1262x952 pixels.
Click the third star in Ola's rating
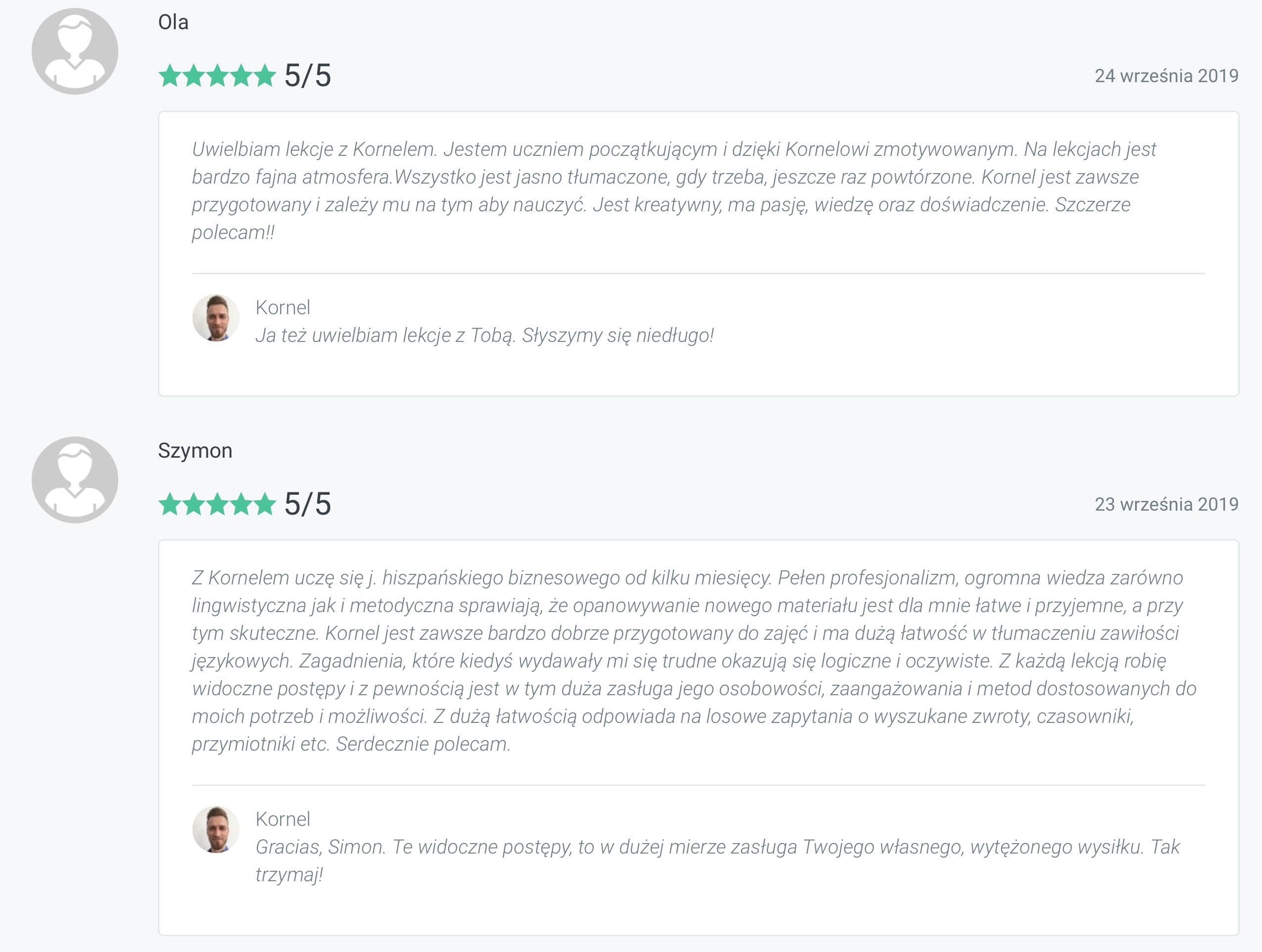tap(217, 75)
